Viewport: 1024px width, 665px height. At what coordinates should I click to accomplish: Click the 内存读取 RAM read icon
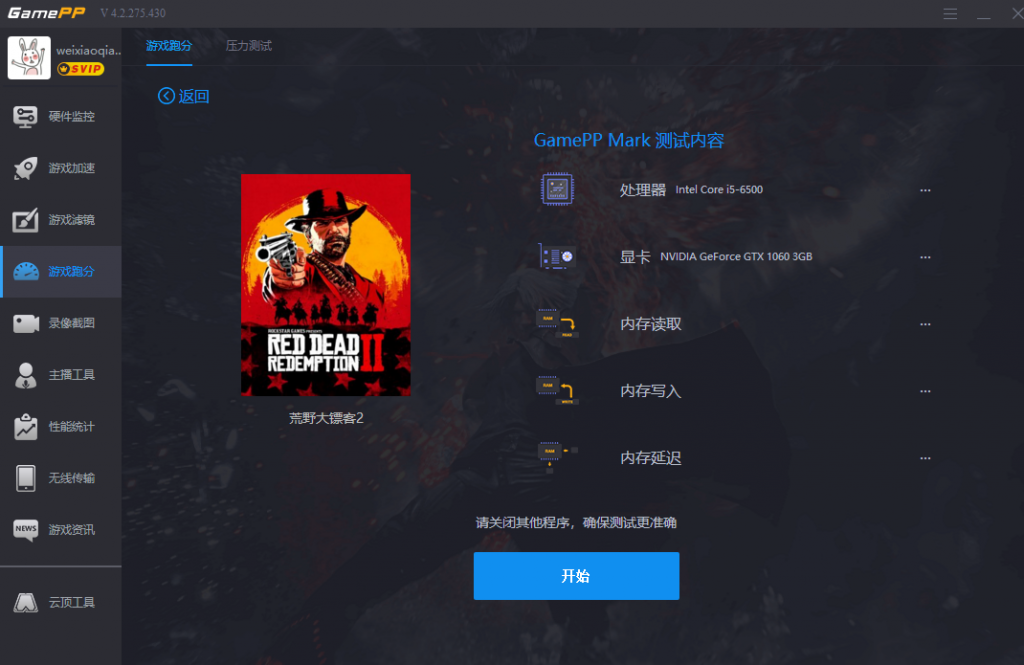[557, 323]
